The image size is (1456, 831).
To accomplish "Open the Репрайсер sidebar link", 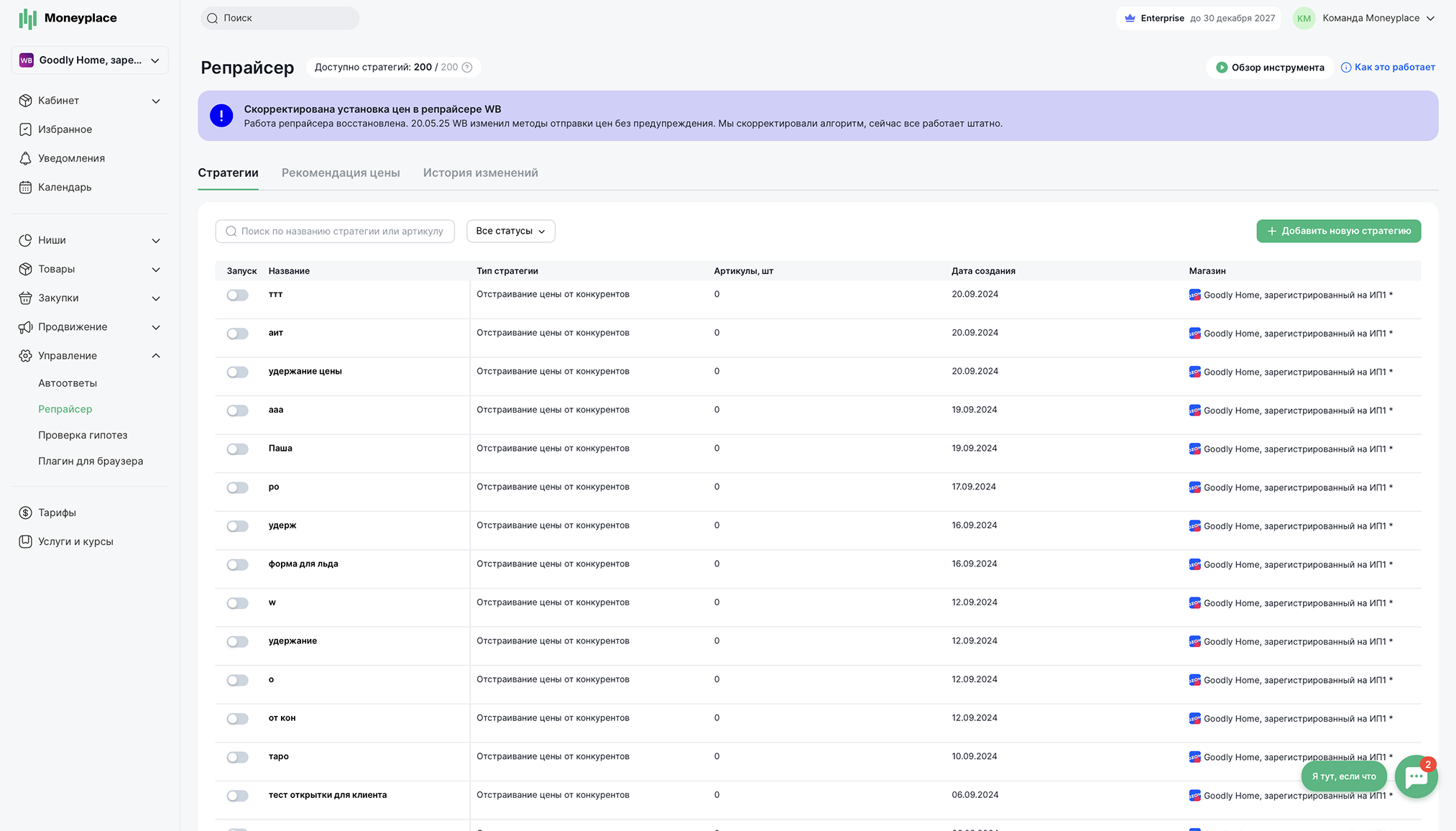I will click(65, 409).
